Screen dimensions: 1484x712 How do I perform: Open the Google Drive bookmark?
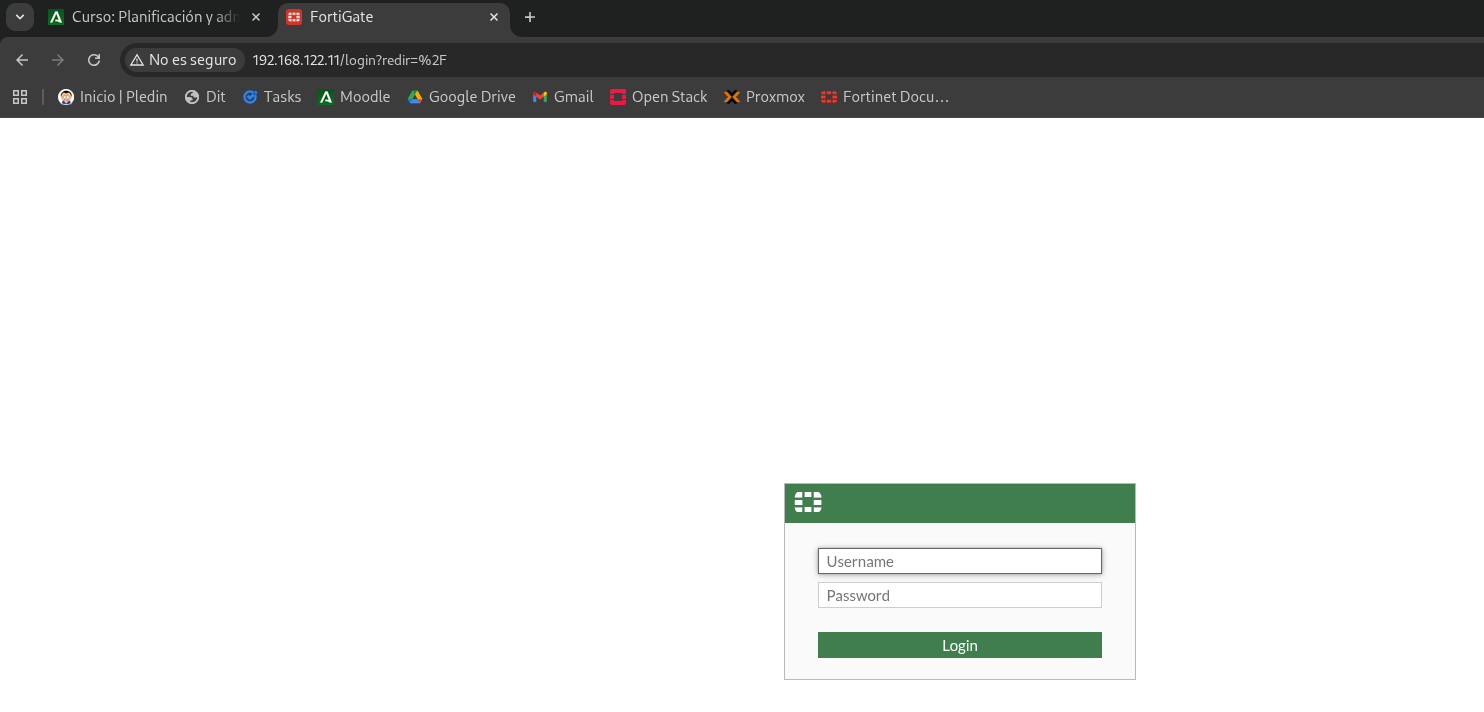461,97
